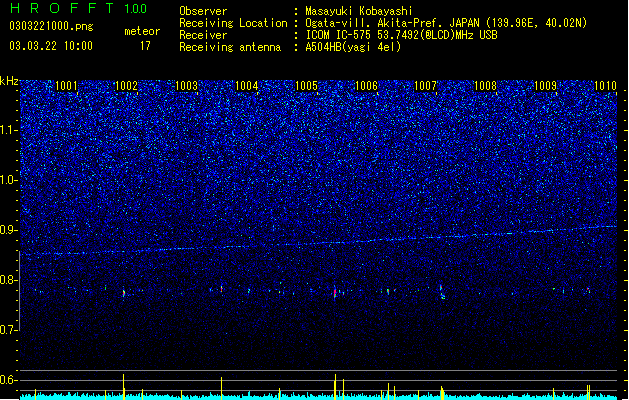Select time marker 1007 on the time axis

click(425, 86)
